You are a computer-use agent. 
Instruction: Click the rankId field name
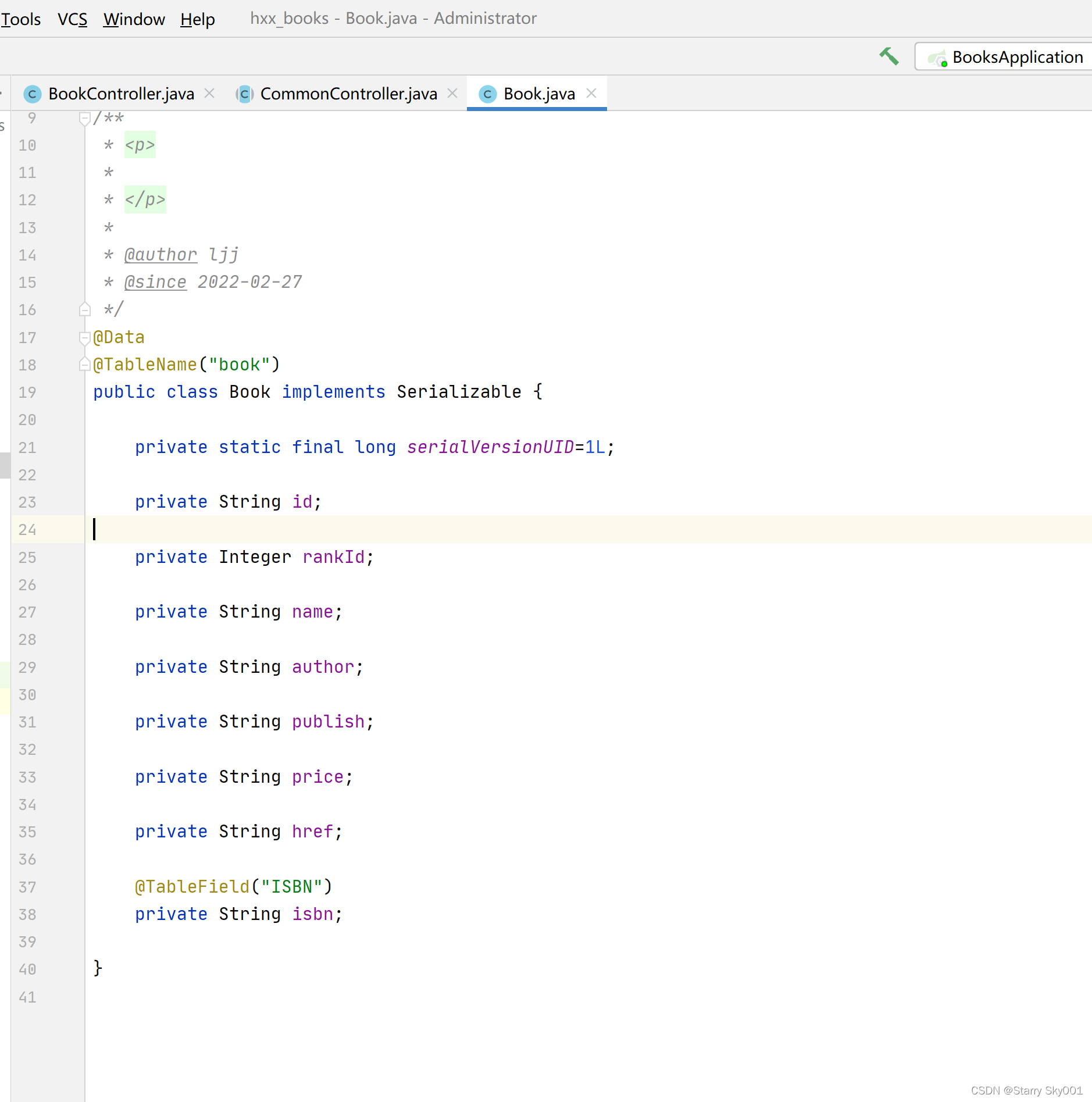pyautogui.click(x=333, y=557)
